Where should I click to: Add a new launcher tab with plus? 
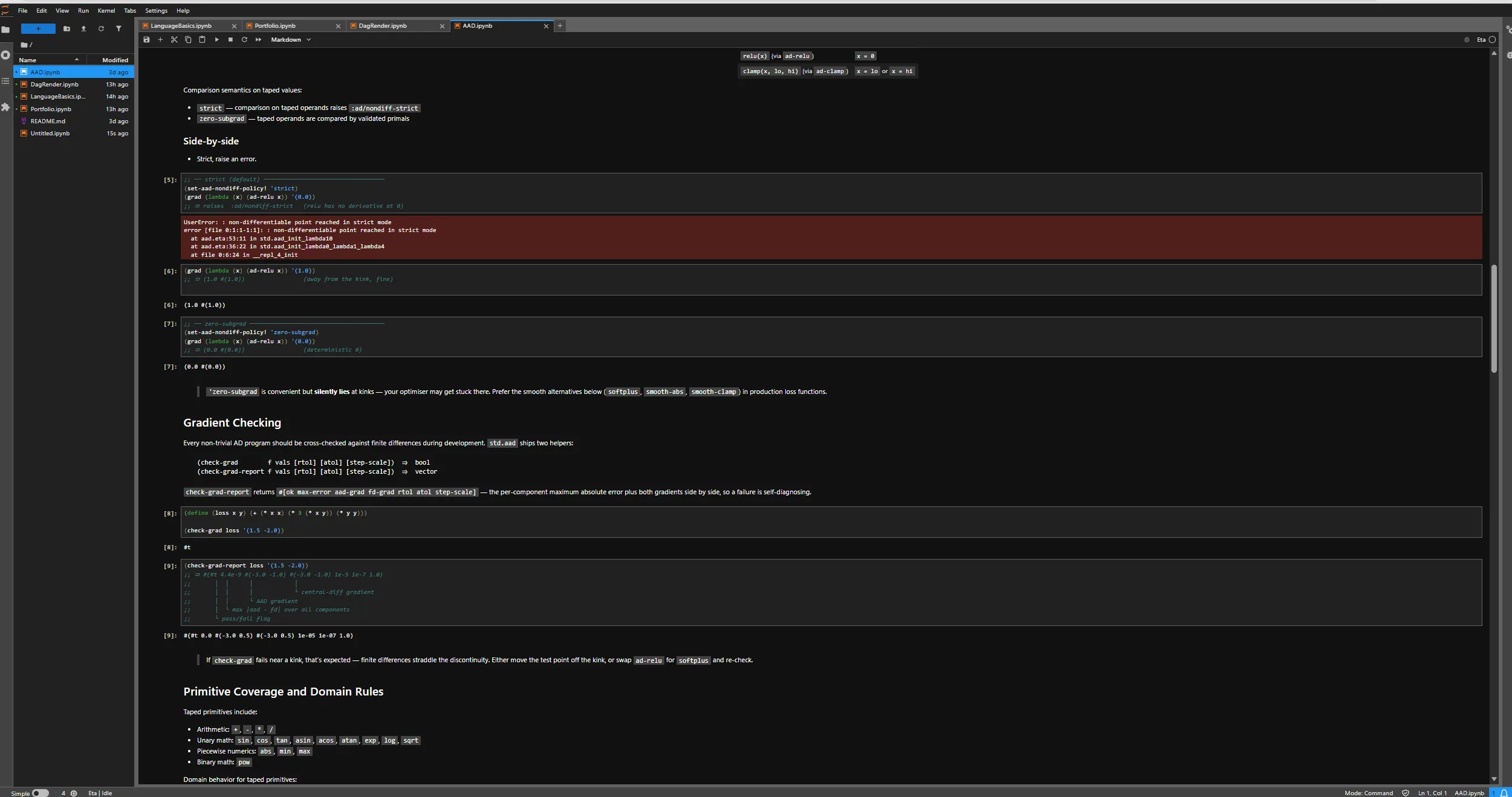[560, 25]
